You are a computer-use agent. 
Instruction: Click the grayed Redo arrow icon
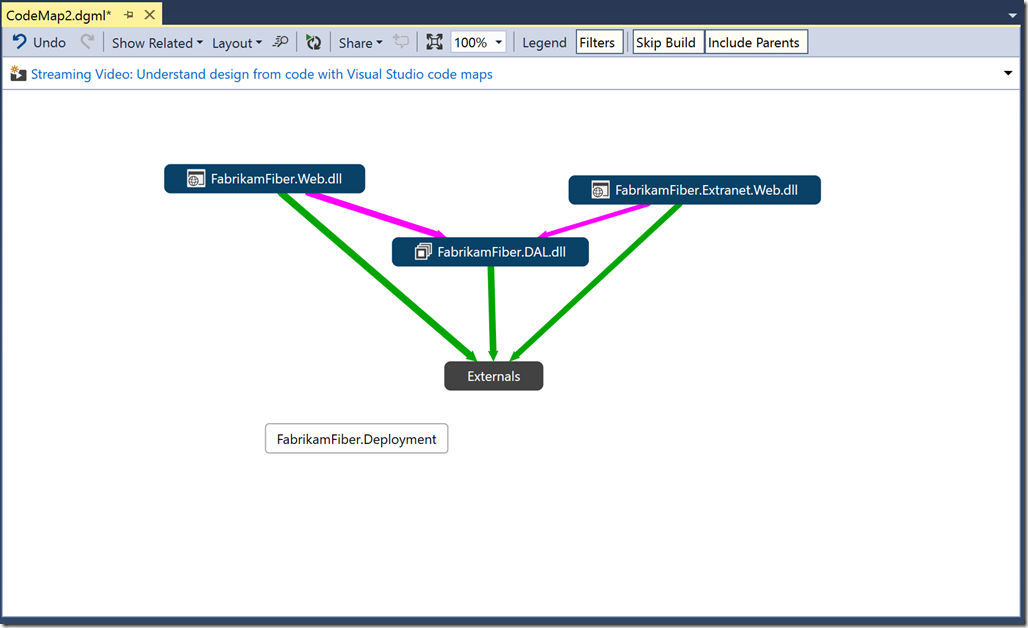pos(87,43)
